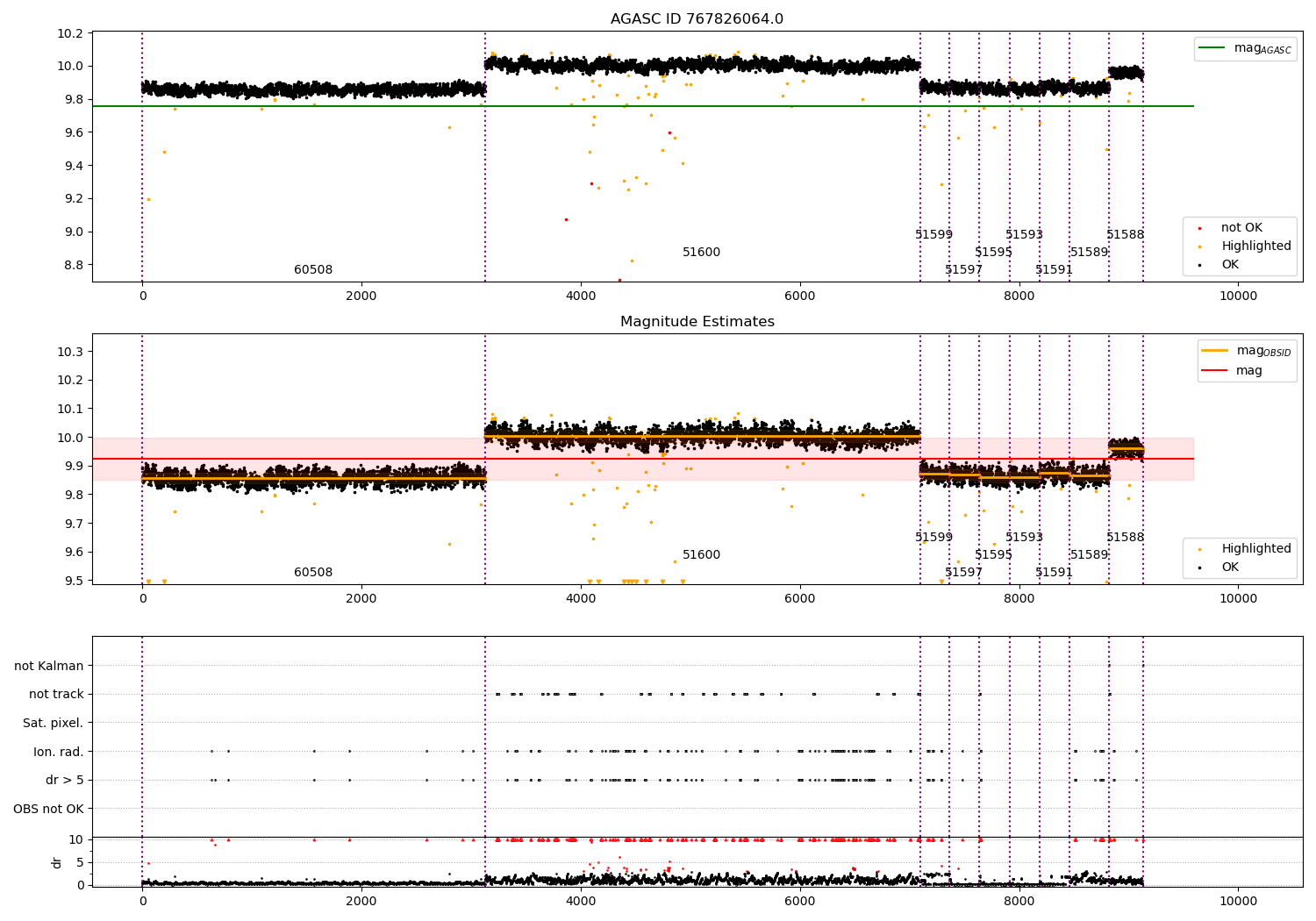Click the '4000' x-axis tick of the bottom plot
The image size is (1316, 921).
click(x=581, y=901)
